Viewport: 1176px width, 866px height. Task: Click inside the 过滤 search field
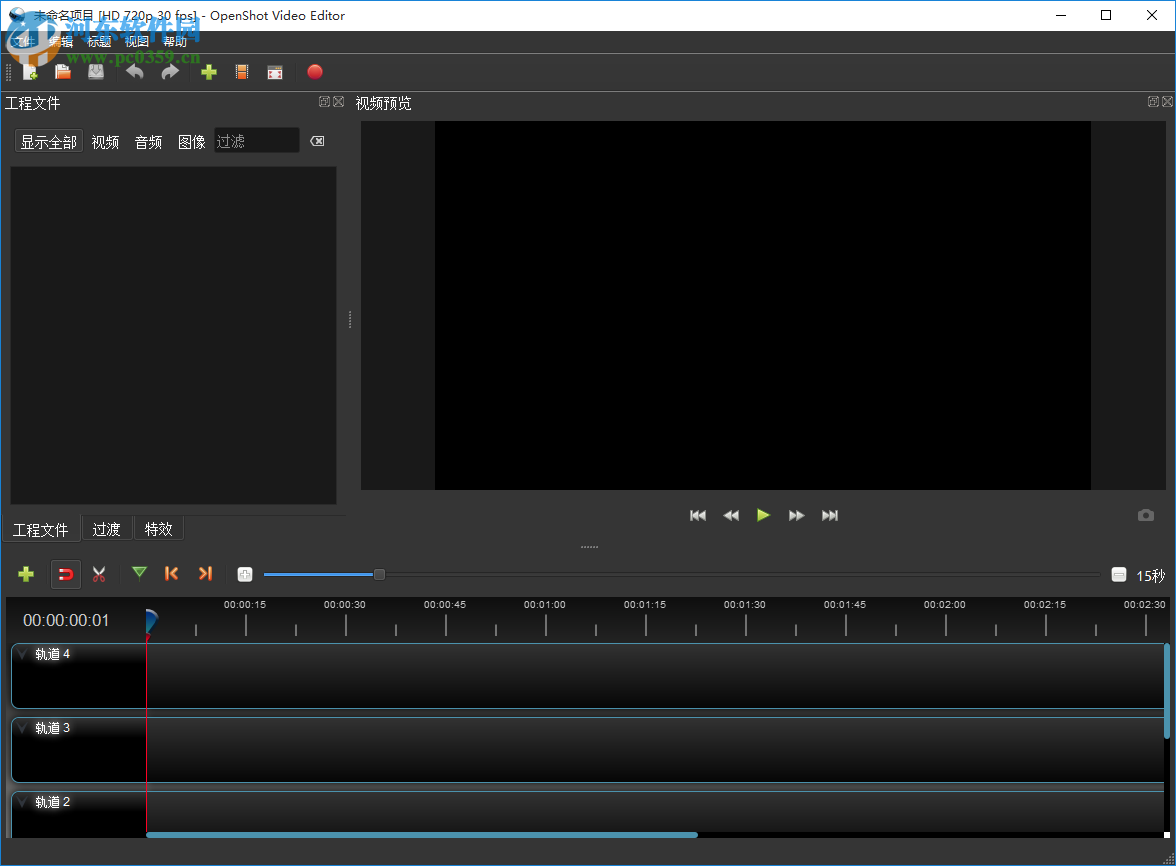pyautogui.click(x=255, y=140)
